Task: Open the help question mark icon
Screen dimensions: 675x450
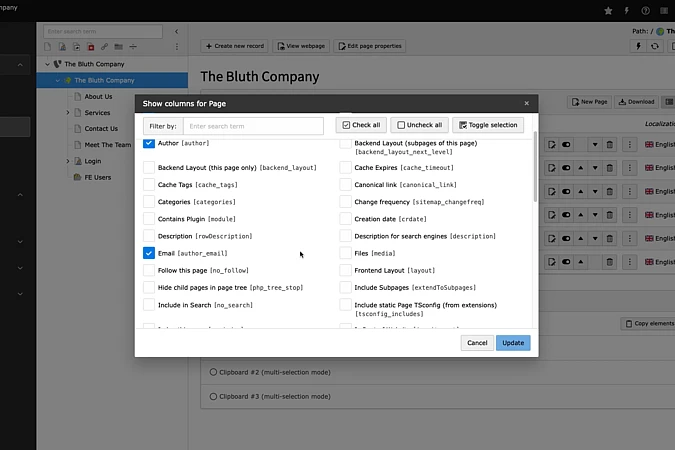Action: 644,10
